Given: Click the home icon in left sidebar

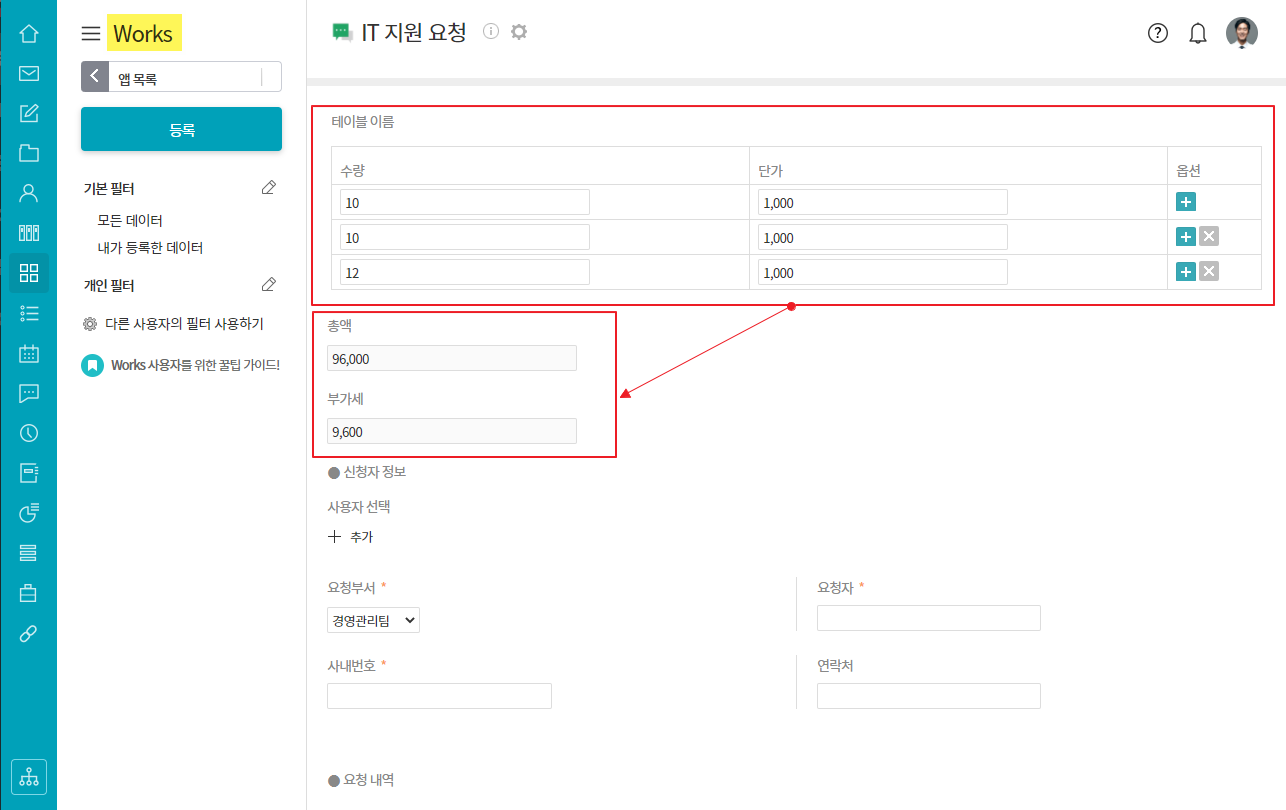Looking at the screenshot, I should pyautogui.click(x=29, y=34).
